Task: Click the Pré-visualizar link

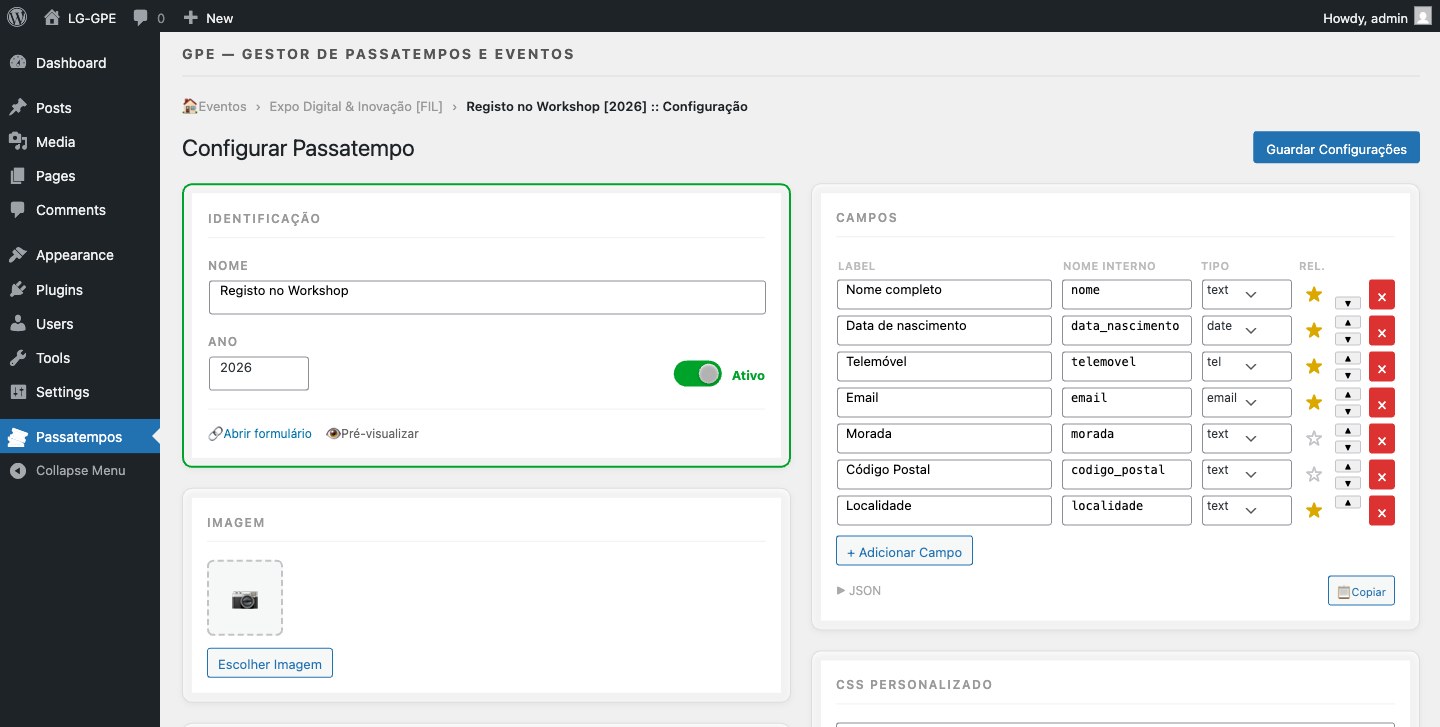Action: (x=372, y=434)
